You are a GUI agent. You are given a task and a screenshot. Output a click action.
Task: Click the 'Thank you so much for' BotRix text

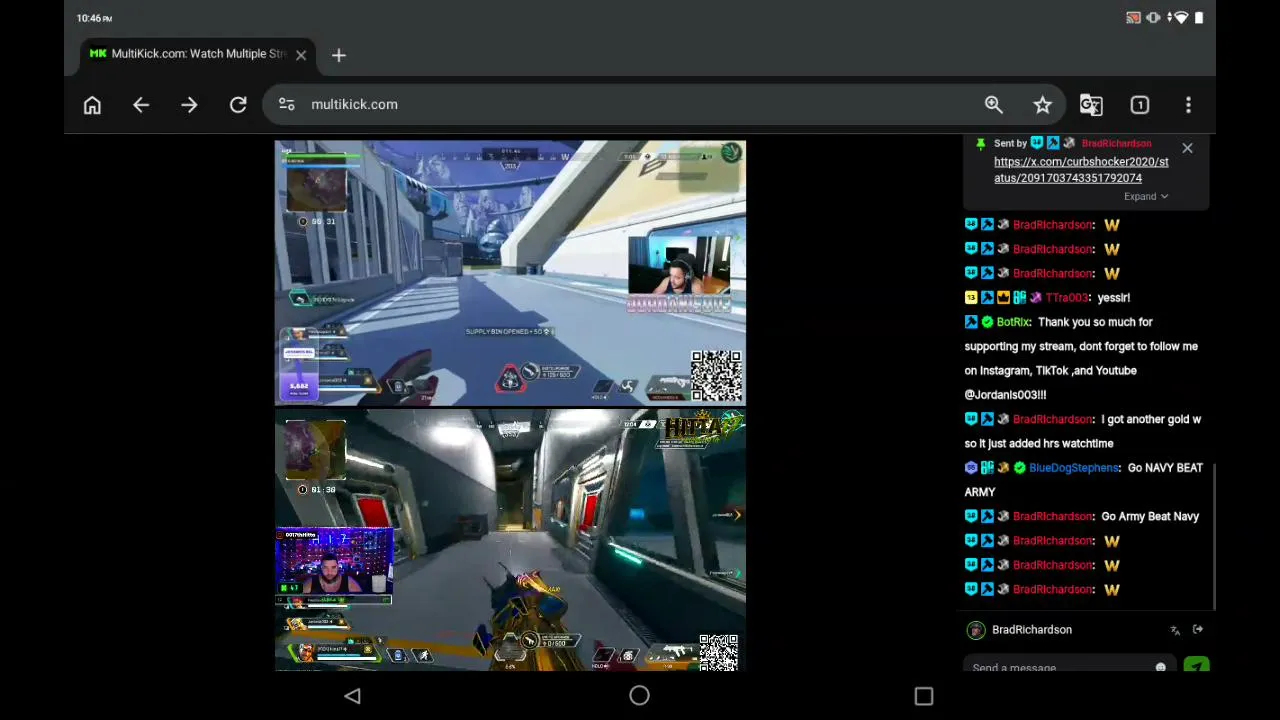(1095, 322)
